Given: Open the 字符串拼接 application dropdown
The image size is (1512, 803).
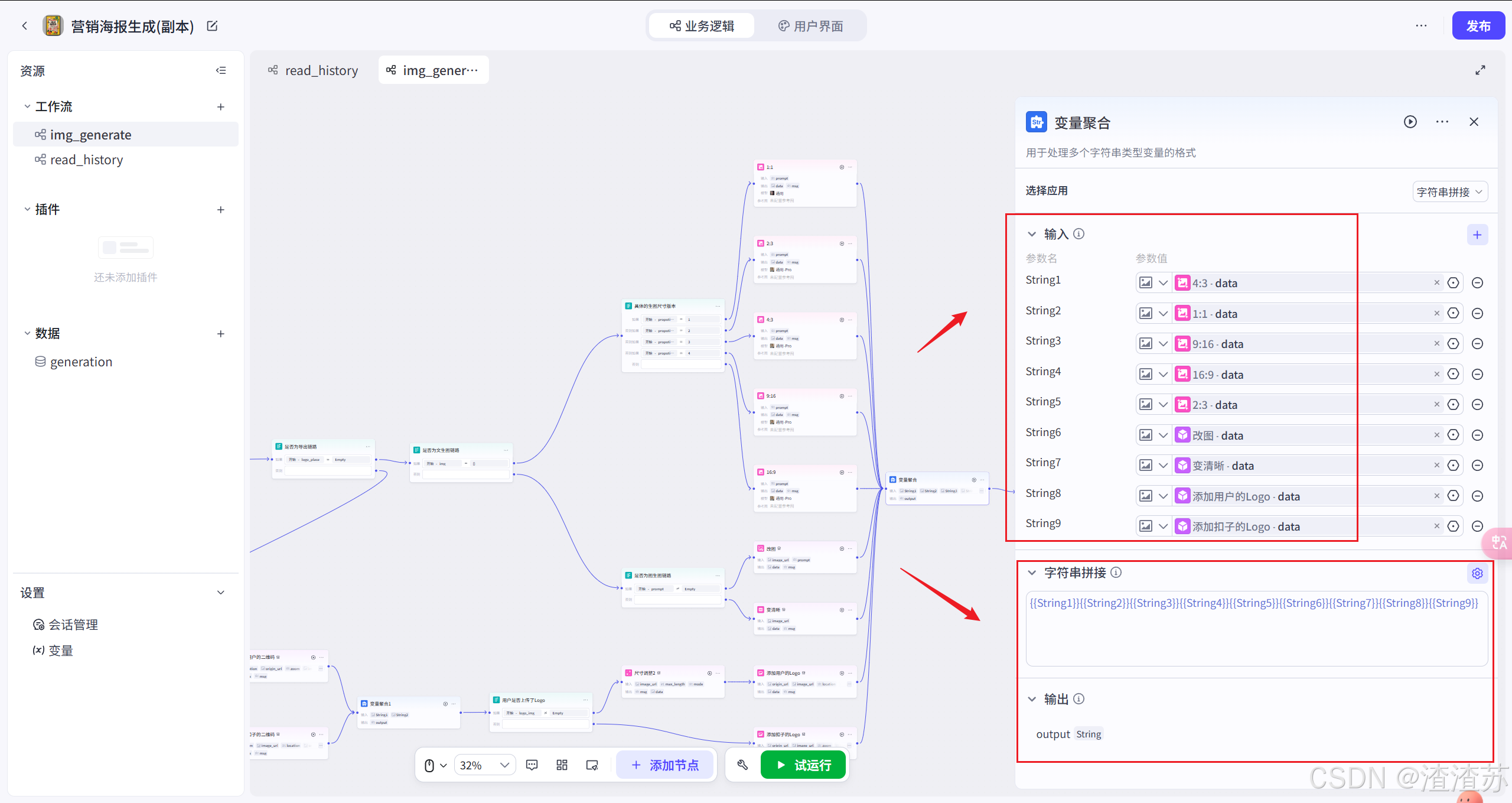Looking at the screenshot, I should (x=1449, y=192).
